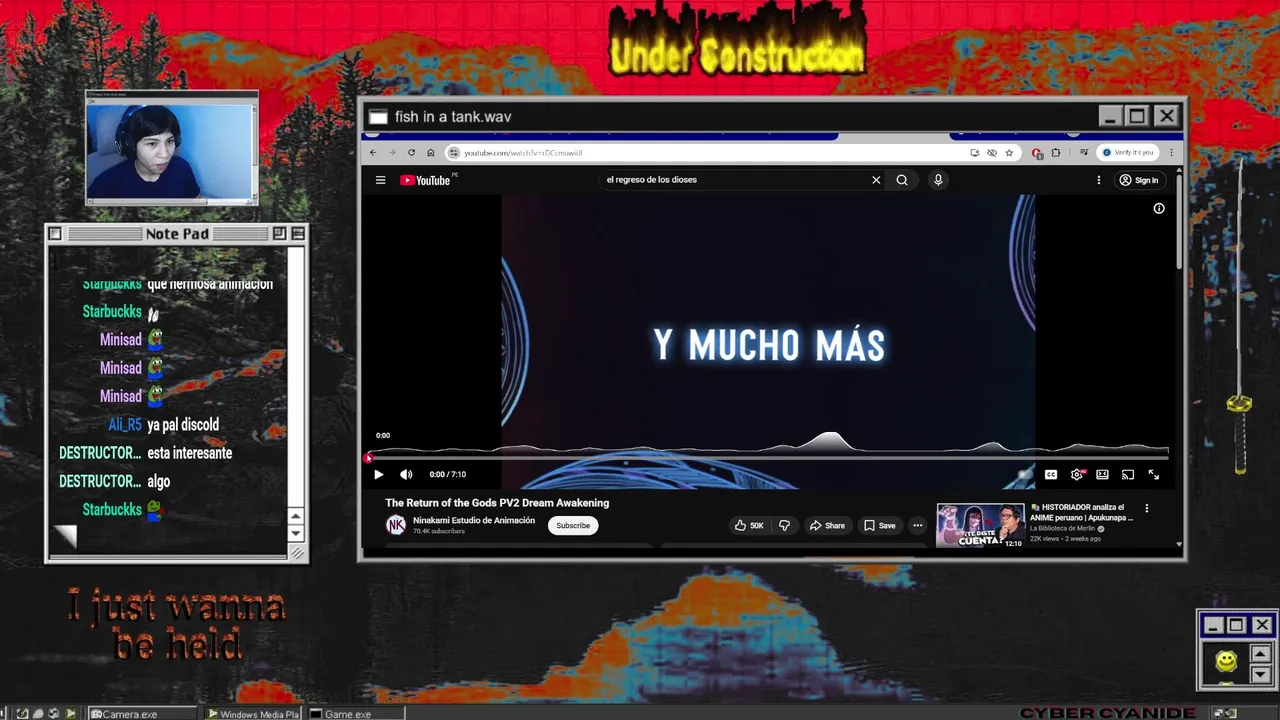1280x720 pixels.
Task: Go forward in the browser
Action: 392,153
